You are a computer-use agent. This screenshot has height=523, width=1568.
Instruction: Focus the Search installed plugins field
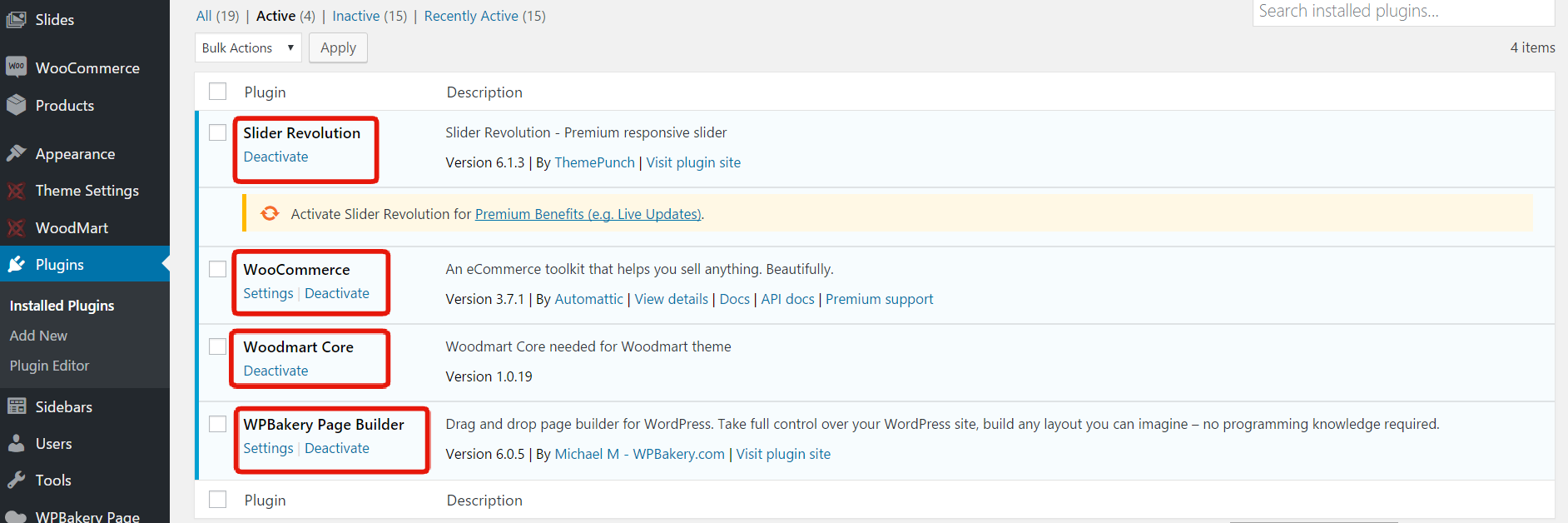click(x=1402, y=12)
